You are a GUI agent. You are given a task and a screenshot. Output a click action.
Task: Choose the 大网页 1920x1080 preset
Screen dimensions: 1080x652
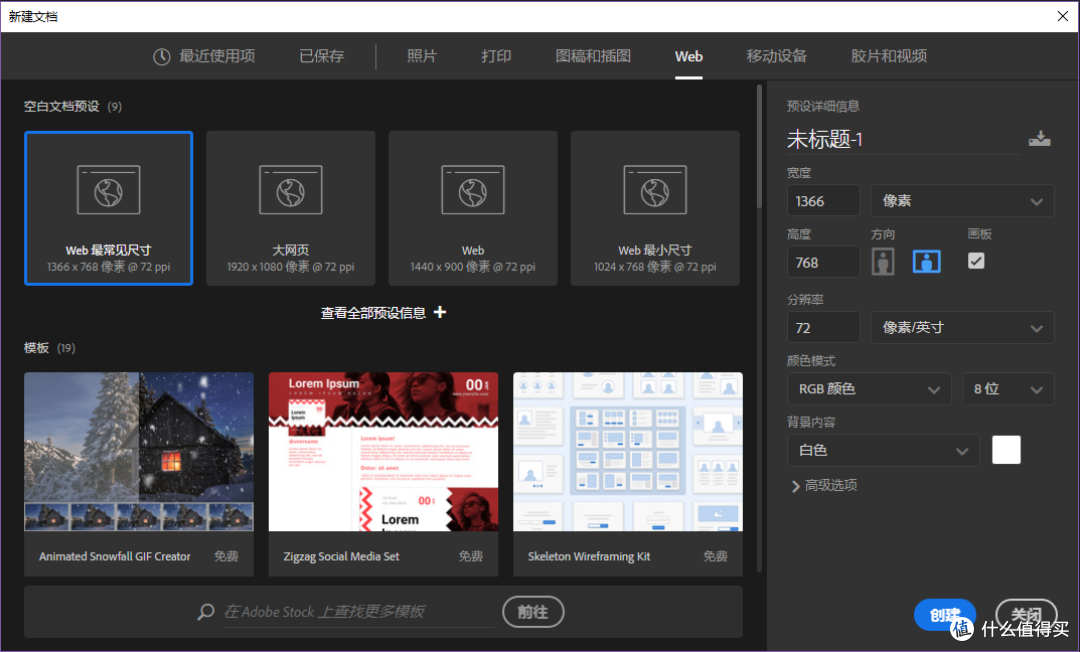pyautogui.click(x=290, y=207)
